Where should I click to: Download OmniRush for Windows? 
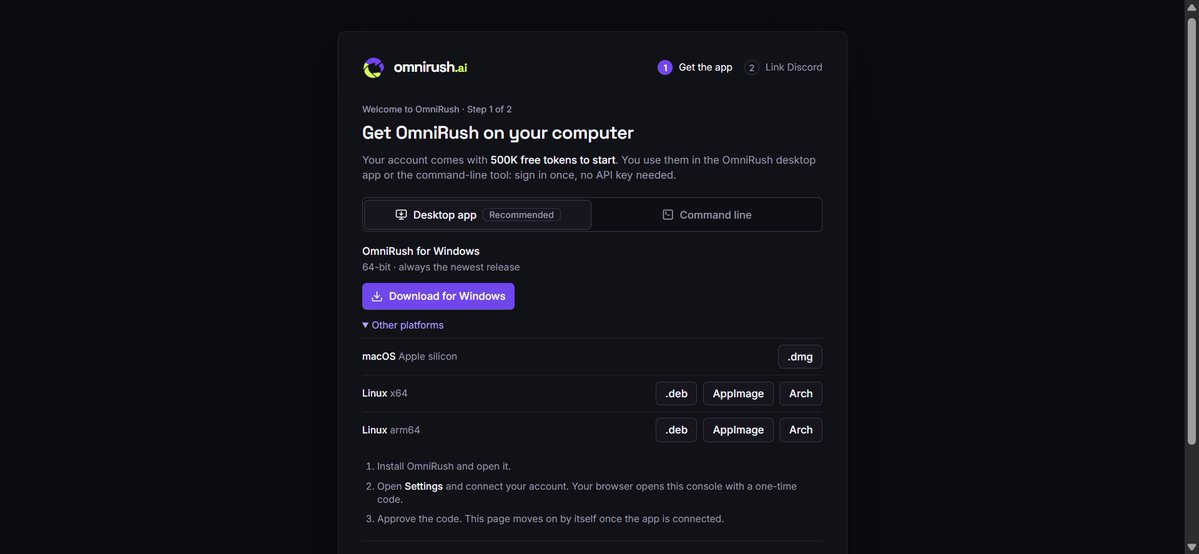pos(438,296)
